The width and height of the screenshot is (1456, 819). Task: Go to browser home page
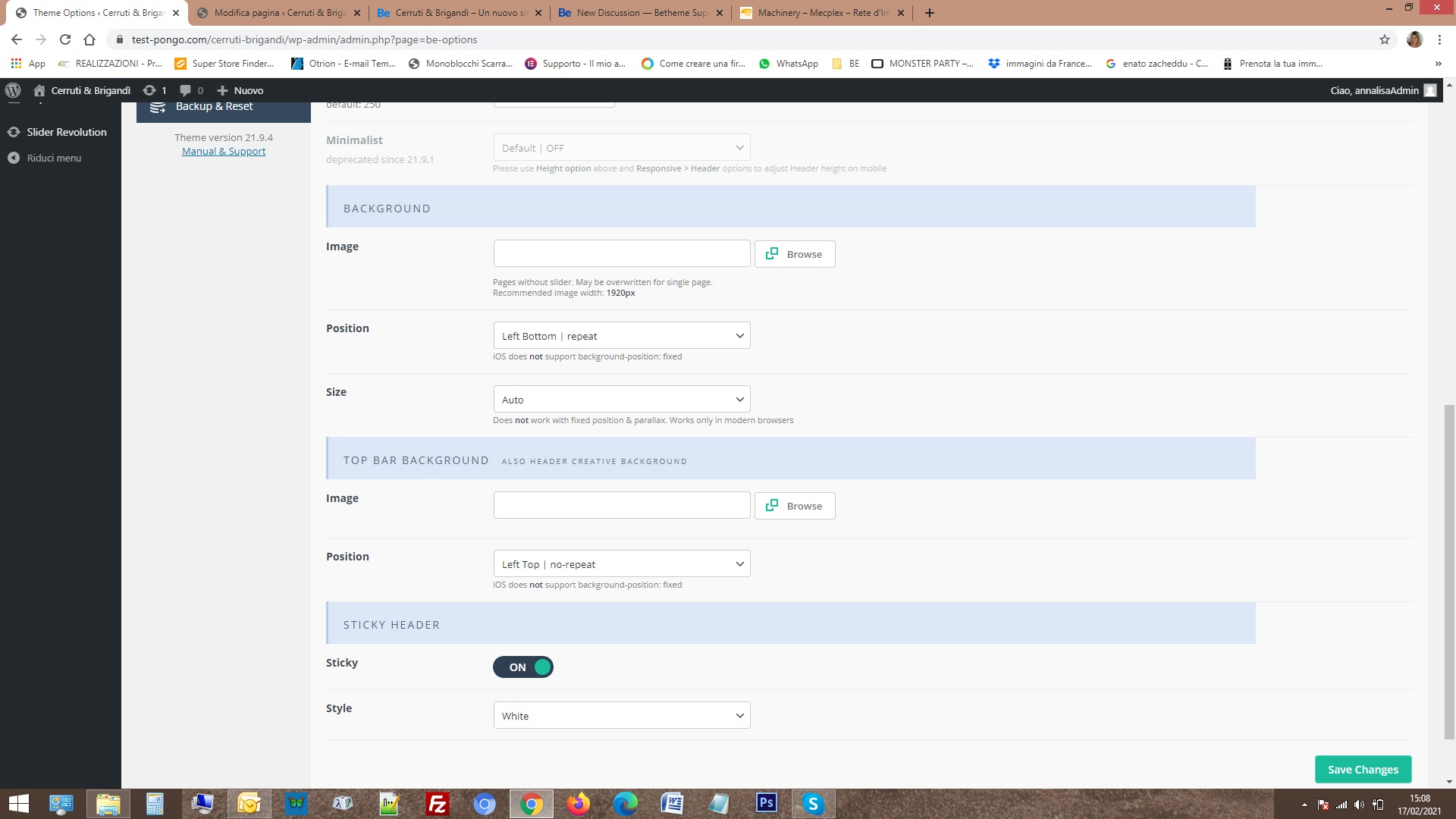pyautogui.click(x=89, y=39)
